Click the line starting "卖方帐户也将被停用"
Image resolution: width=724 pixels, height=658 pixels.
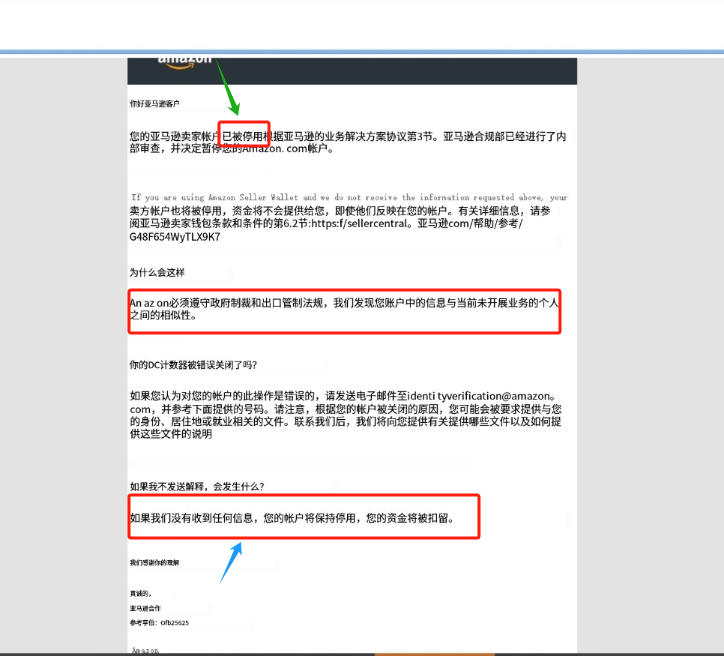tap(340, 211)
